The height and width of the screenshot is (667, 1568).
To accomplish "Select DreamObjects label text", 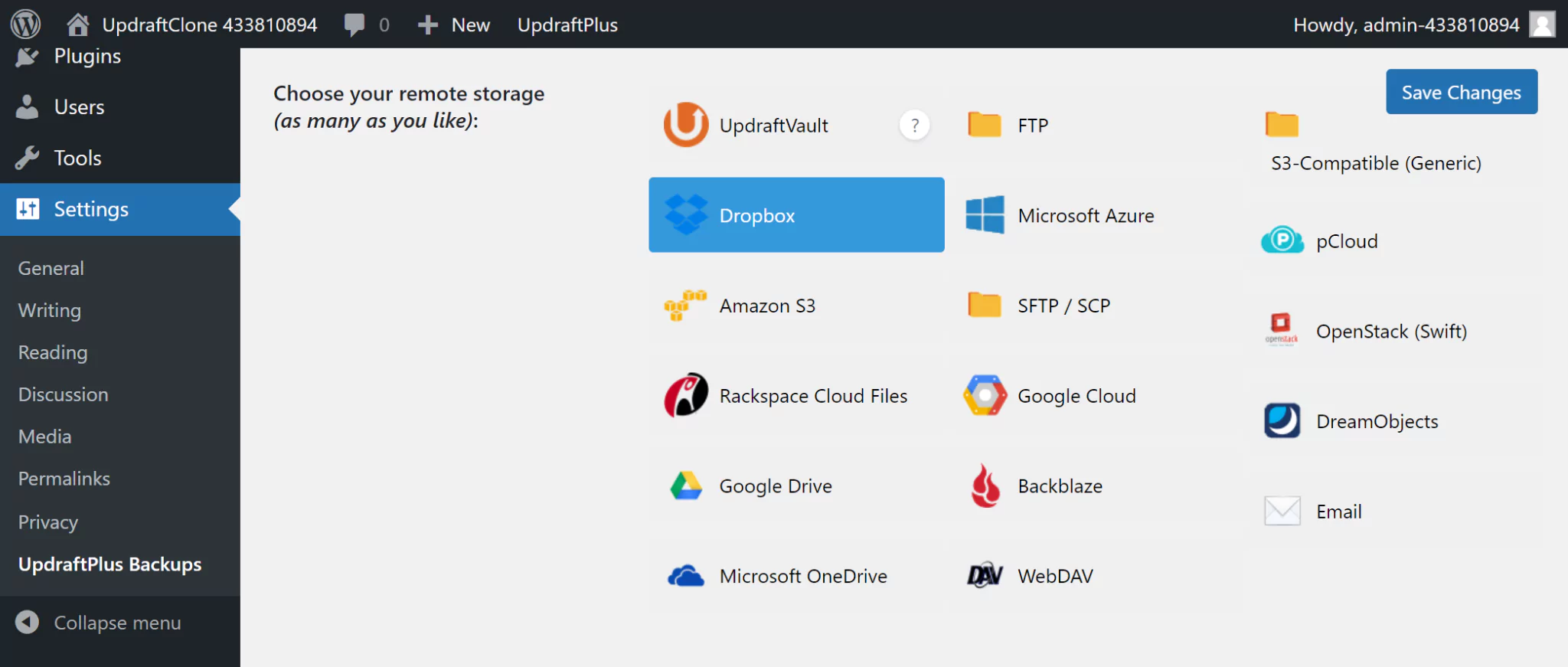I will pyautogui.click(x=1377, y=422).
